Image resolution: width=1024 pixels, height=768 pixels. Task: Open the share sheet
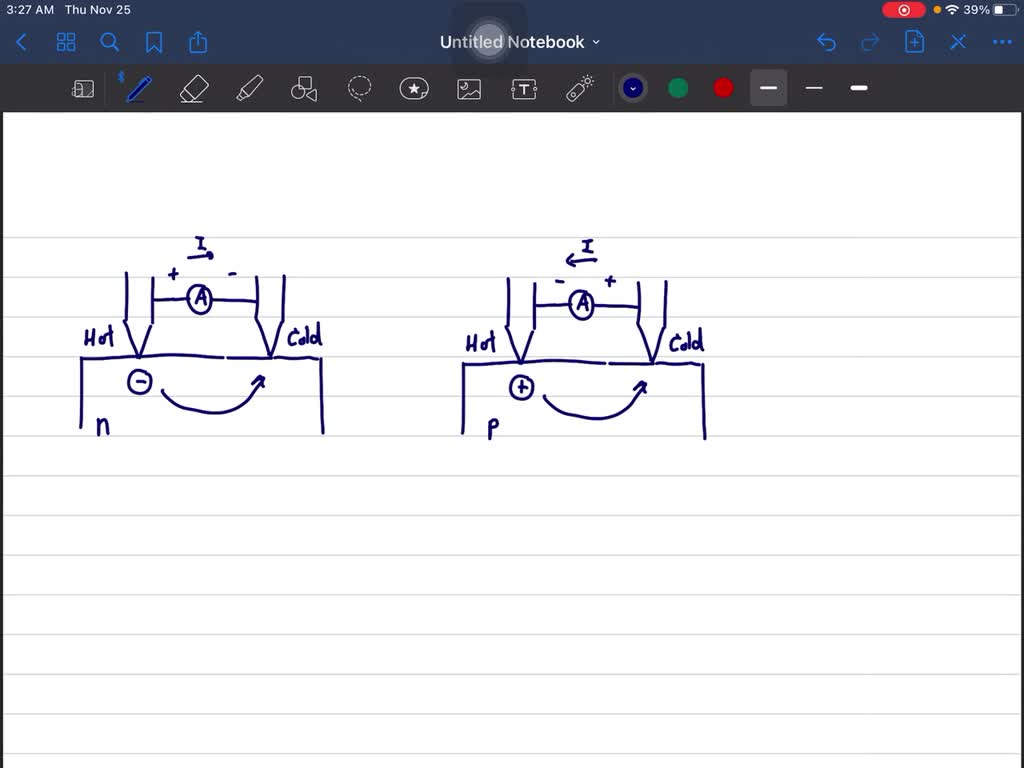click(x=197, y=42)
